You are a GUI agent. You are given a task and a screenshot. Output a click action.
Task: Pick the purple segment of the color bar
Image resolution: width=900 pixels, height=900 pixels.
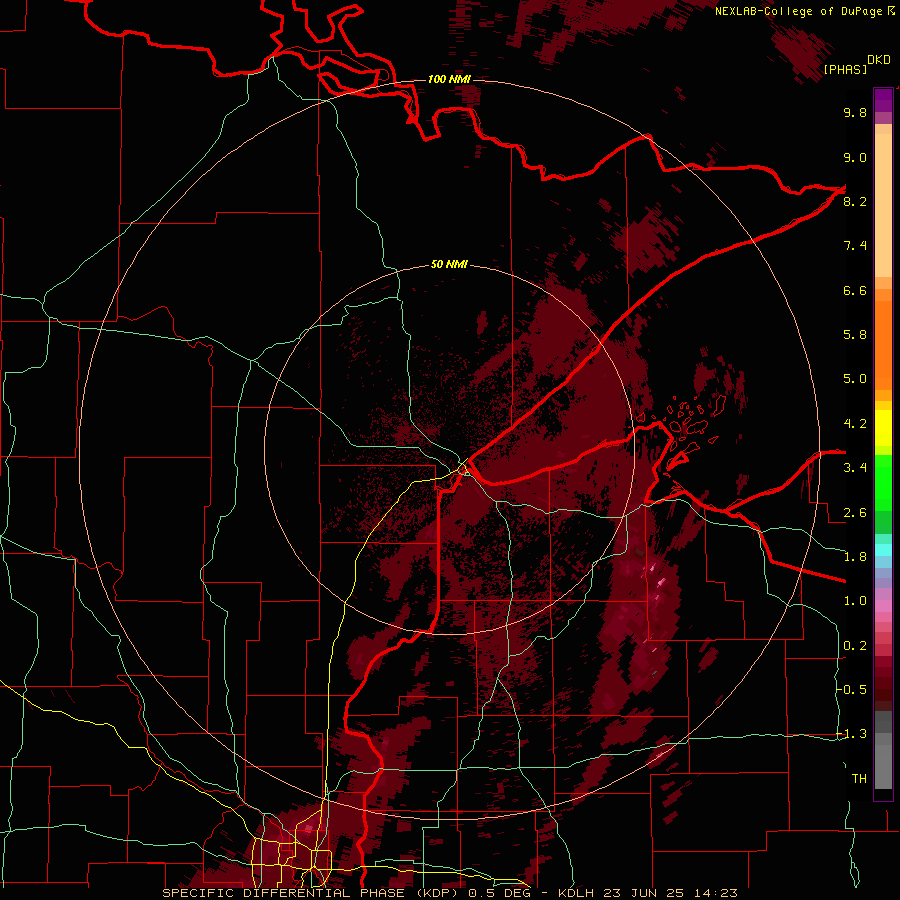click(x=883, y=100)
